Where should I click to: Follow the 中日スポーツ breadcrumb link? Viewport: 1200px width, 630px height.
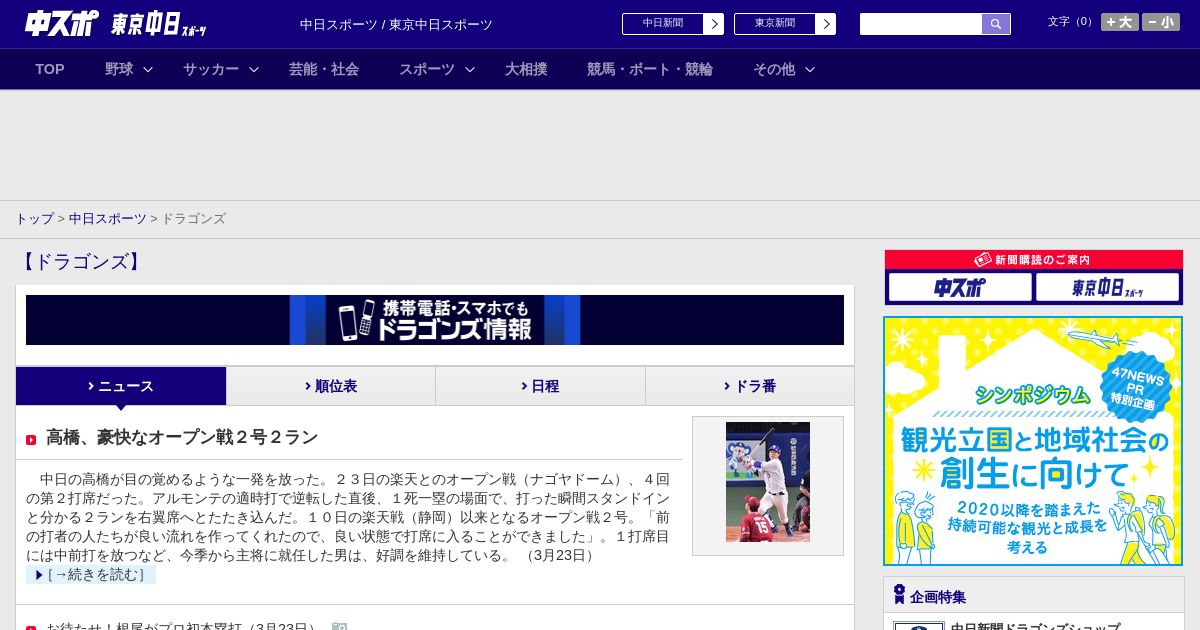[108, 218]
